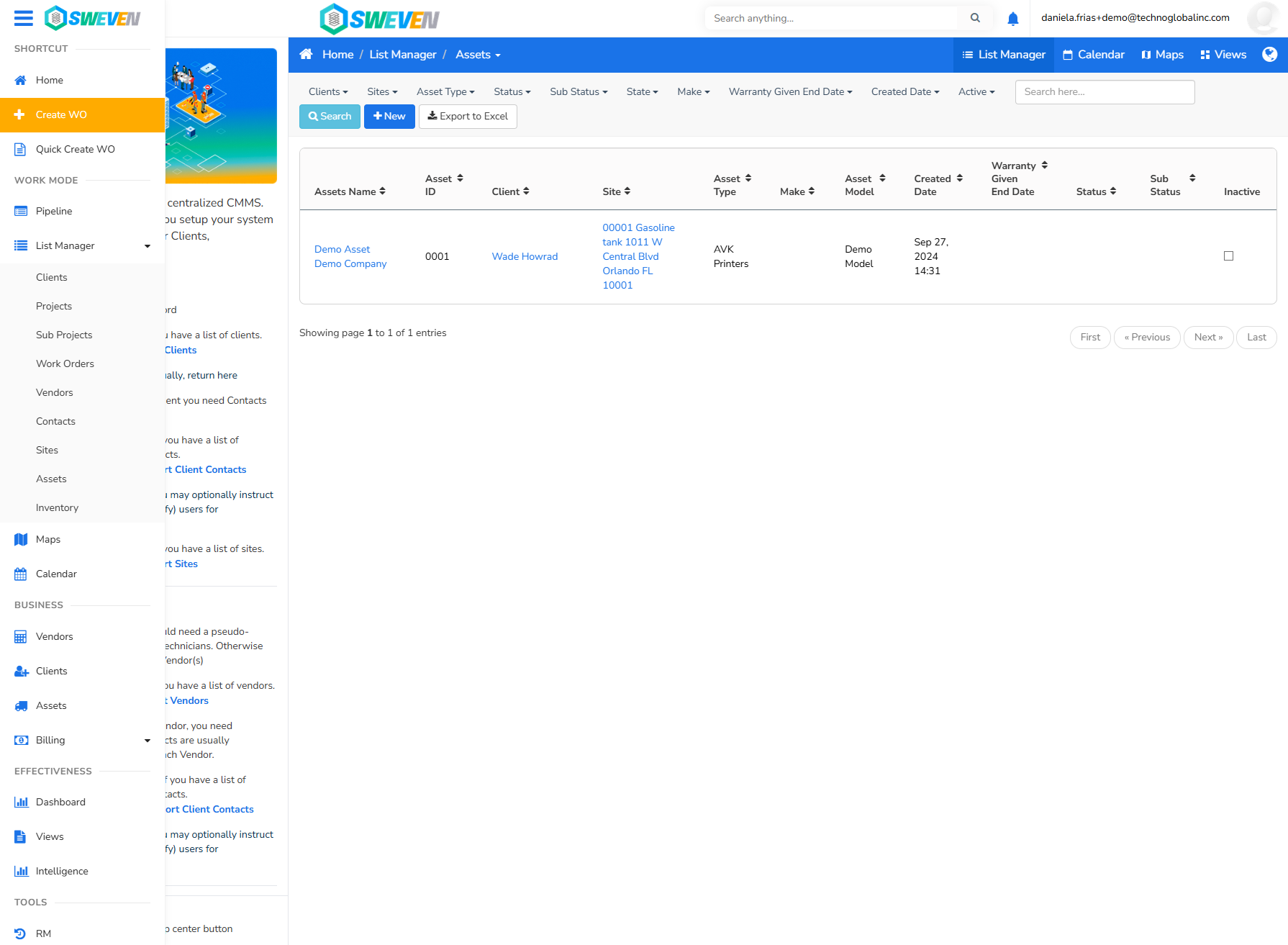
Task: Click the blue Search button
Action: coord(330,117)
